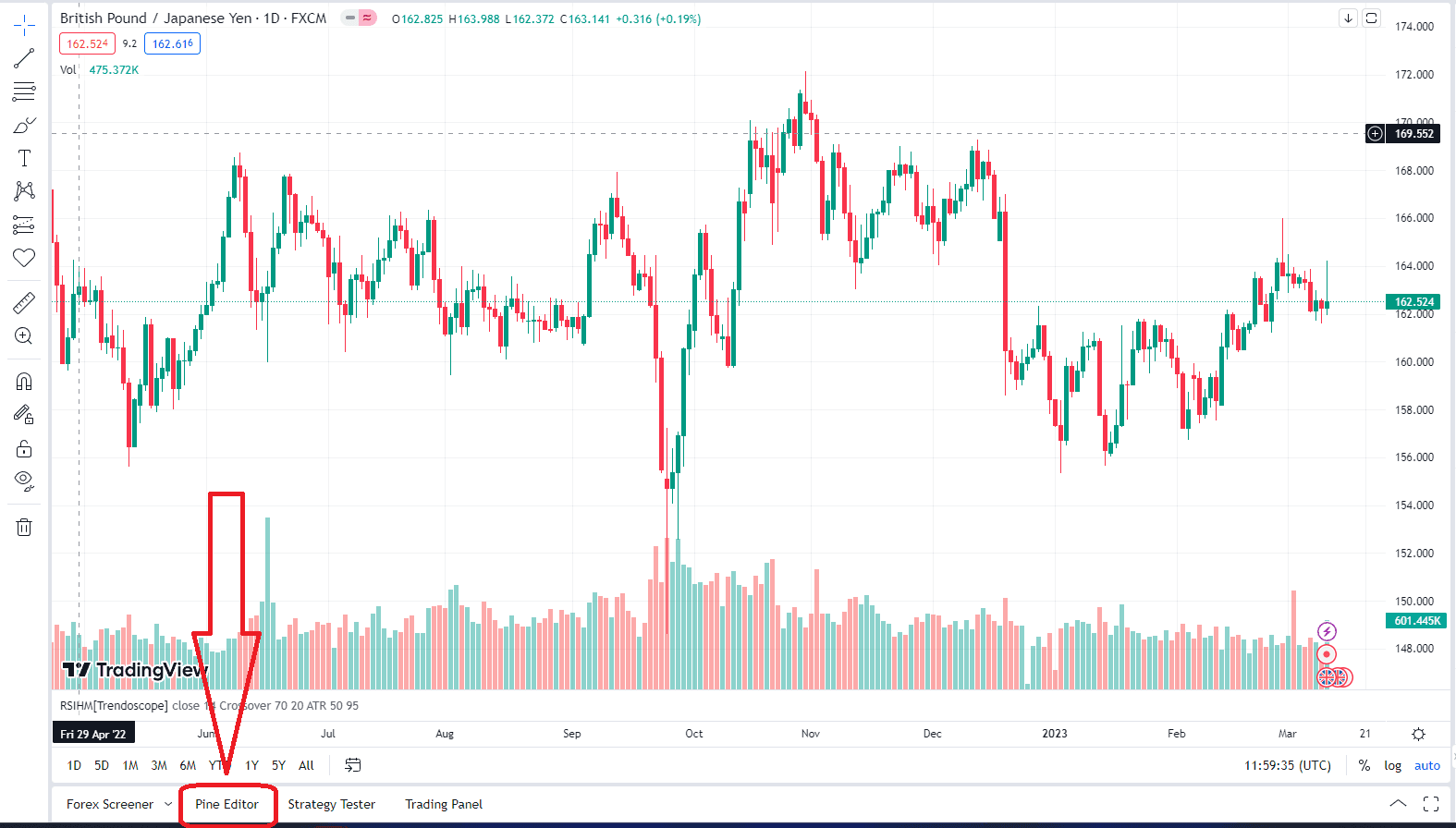
Task: Open the XABCD Pattern tool
Action: coord(24,190)
